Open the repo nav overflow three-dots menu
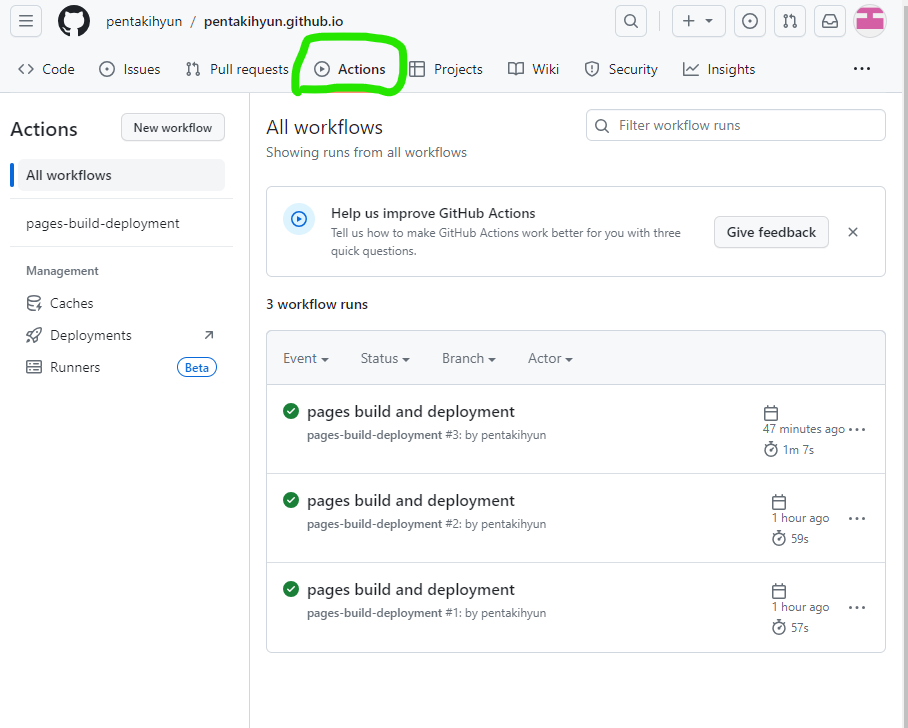 [x=862, y=69]
